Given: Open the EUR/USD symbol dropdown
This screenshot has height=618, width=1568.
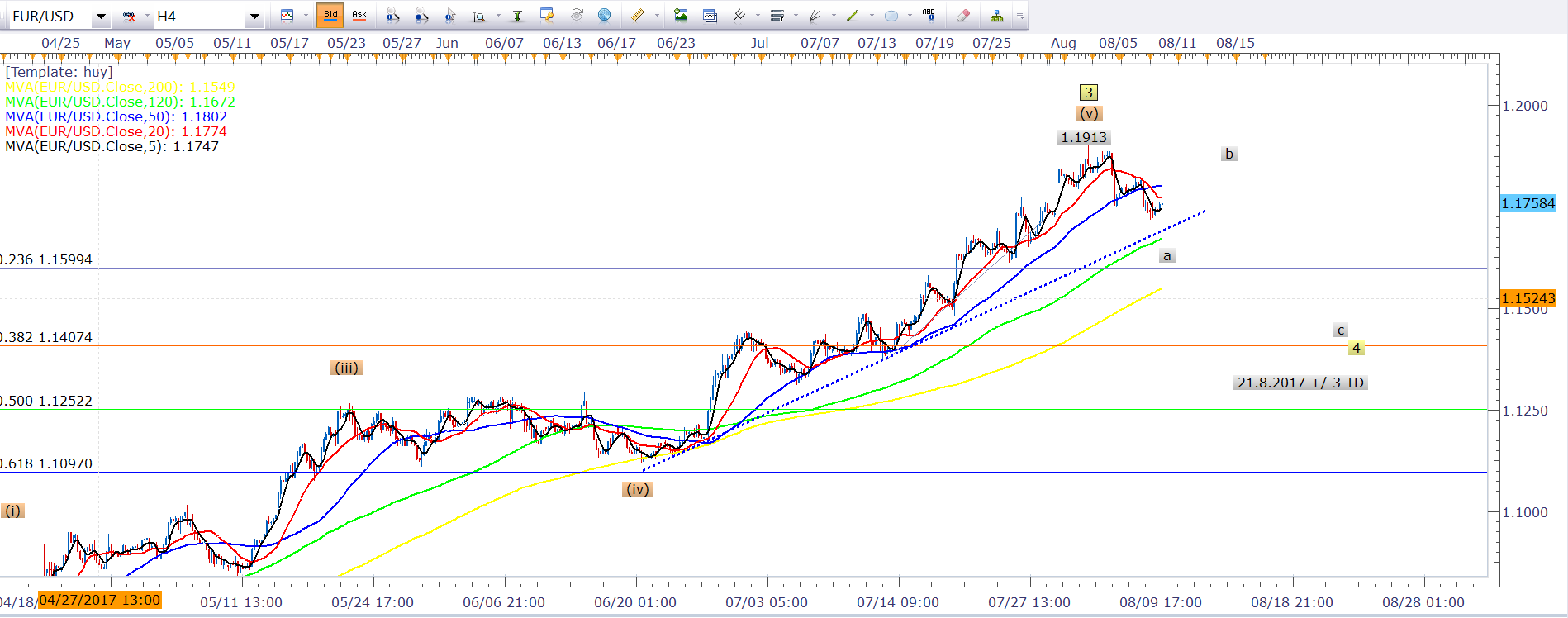Looking at the screenshot, I should (x=101, y=16).
